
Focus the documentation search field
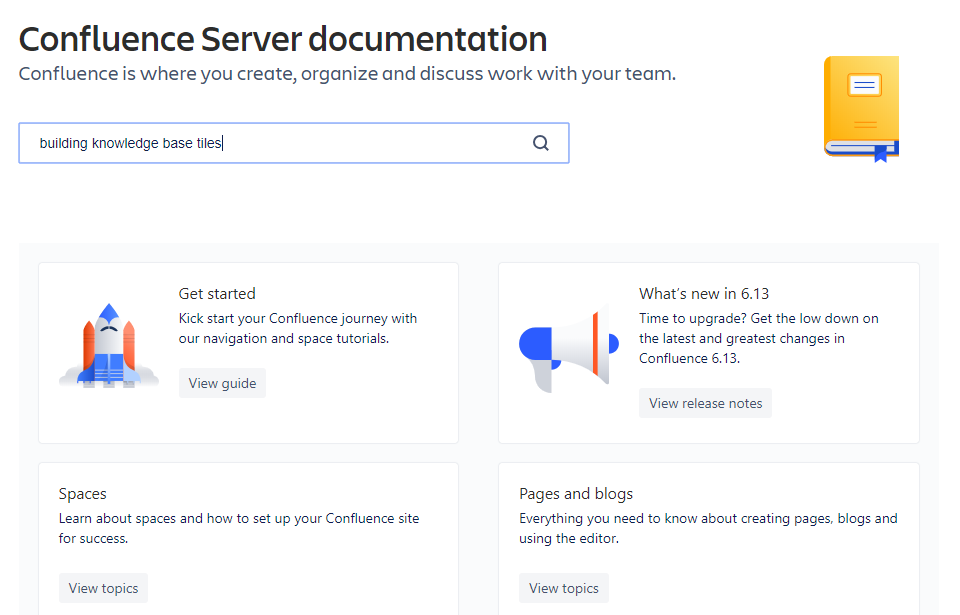pos(294,143)
